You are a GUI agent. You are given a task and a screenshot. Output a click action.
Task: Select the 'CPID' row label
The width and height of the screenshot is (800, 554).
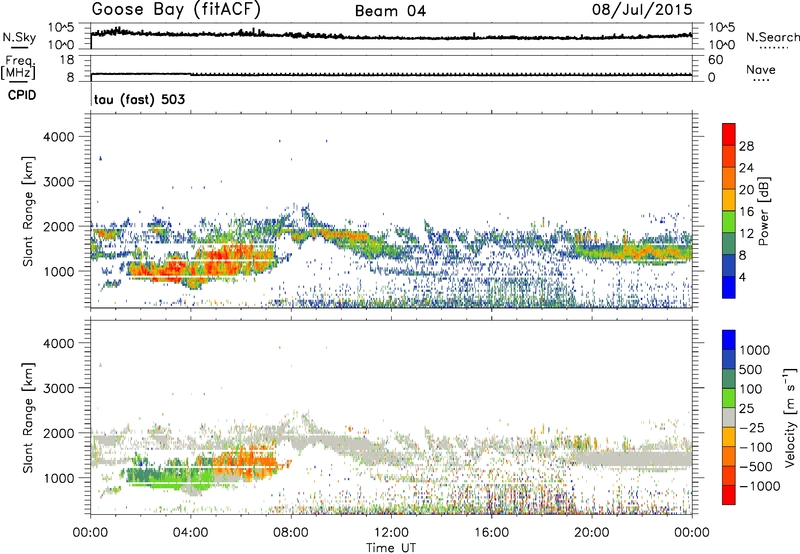(22, 95)
